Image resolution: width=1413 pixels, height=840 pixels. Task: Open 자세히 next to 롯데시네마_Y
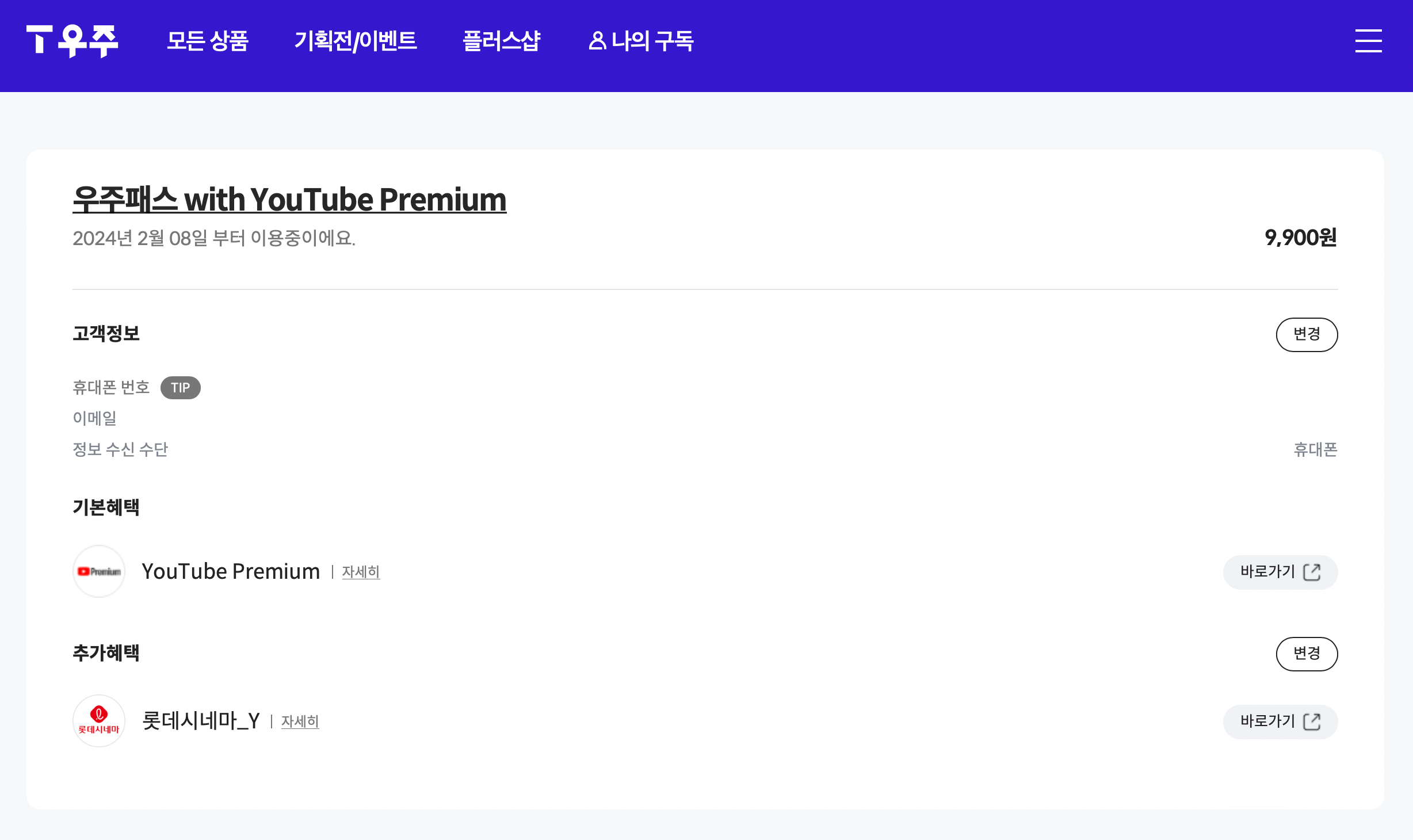(x=299, y=722)
